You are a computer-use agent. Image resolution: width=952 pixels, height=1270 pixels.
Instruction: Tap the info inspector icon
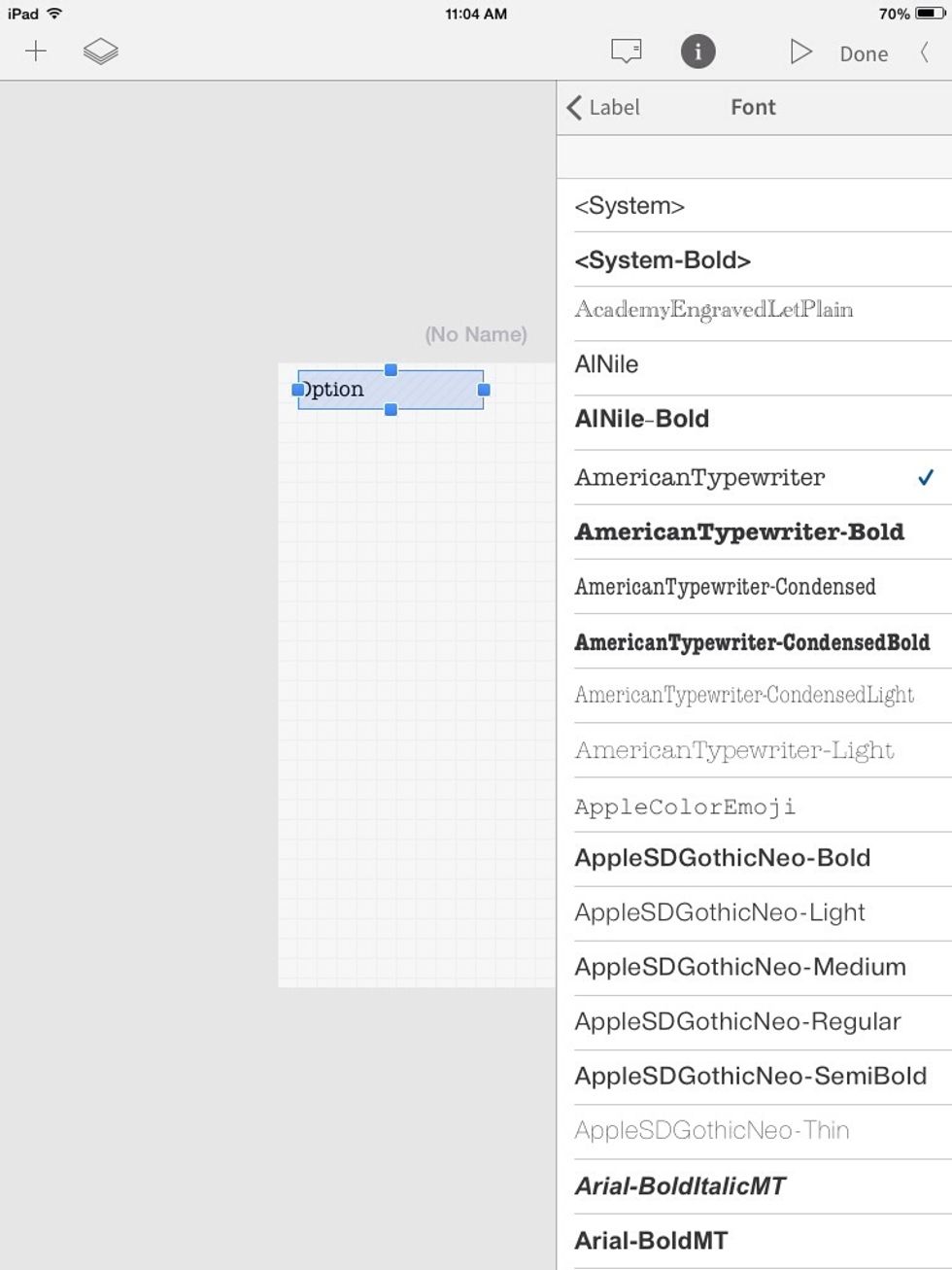point(697,51)
